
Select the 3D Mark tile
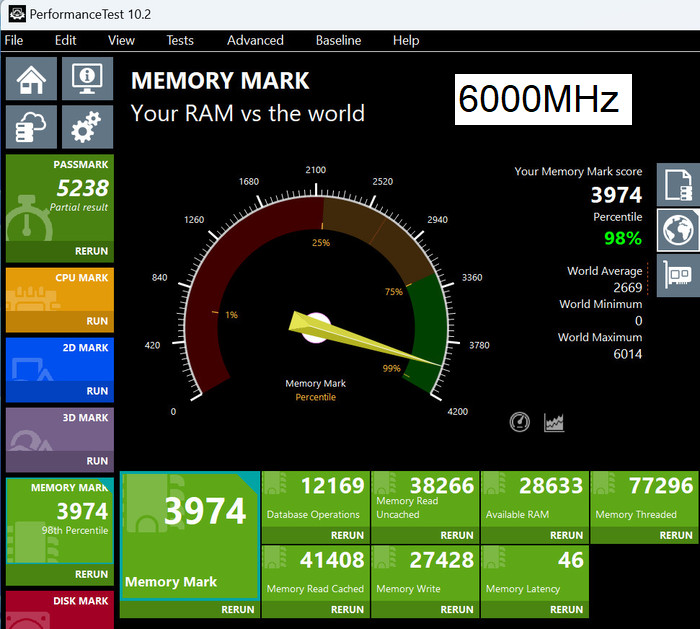[x=60, y=429]
